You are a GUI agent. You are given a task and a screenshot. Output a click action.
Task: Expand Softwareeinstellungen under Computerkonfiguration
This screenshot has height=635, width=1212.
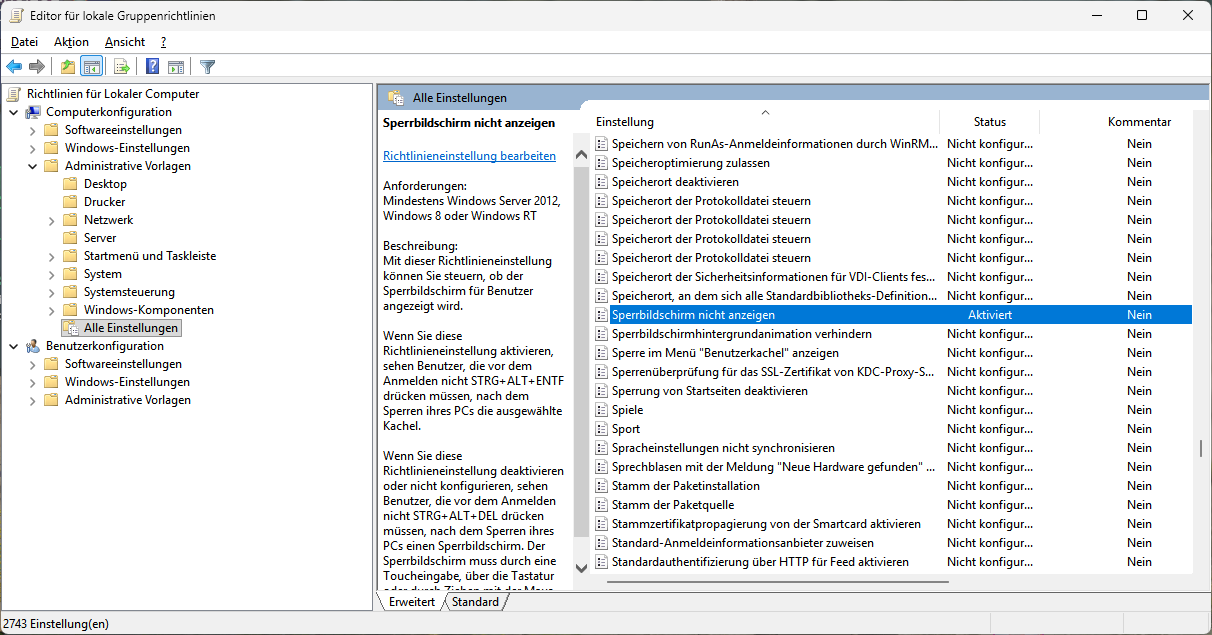click(32, 130)
